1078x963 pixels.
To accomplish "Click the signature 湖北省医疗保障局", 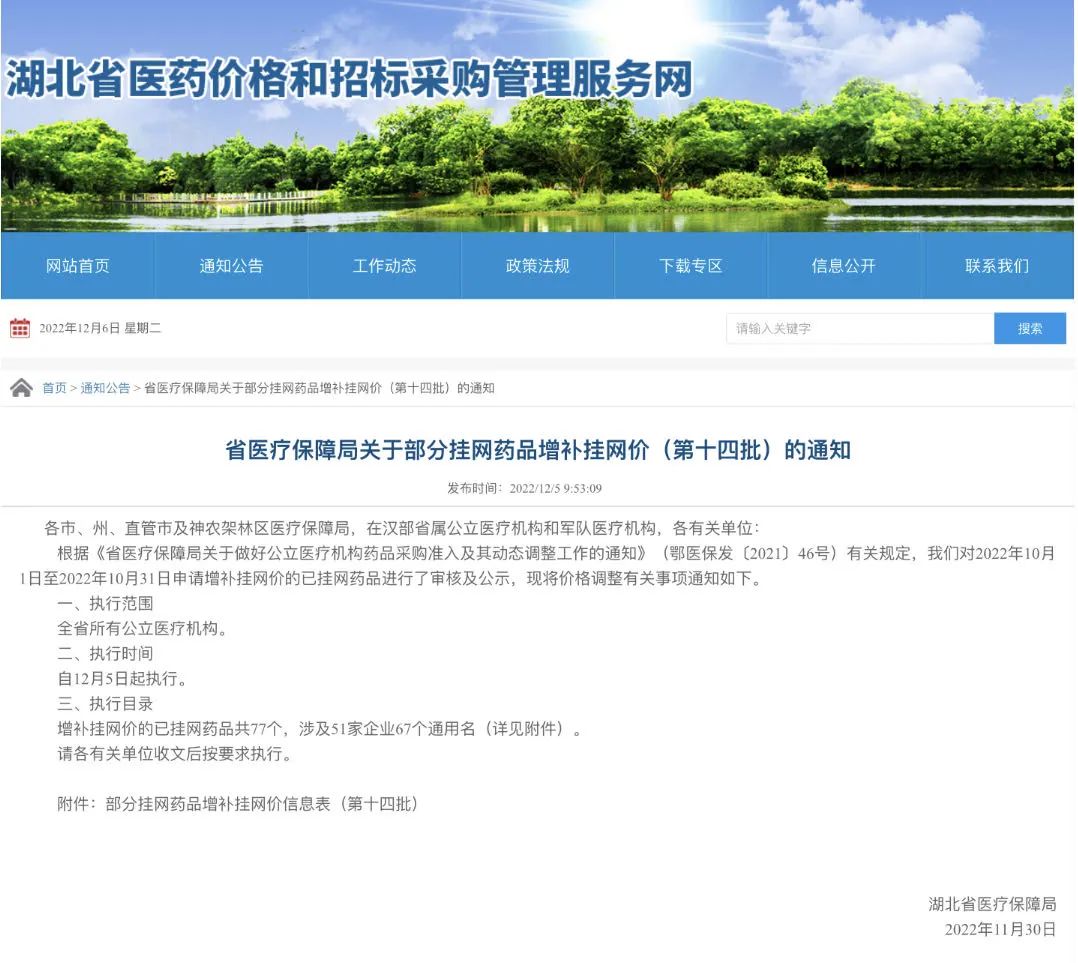I will click(992, 905).
